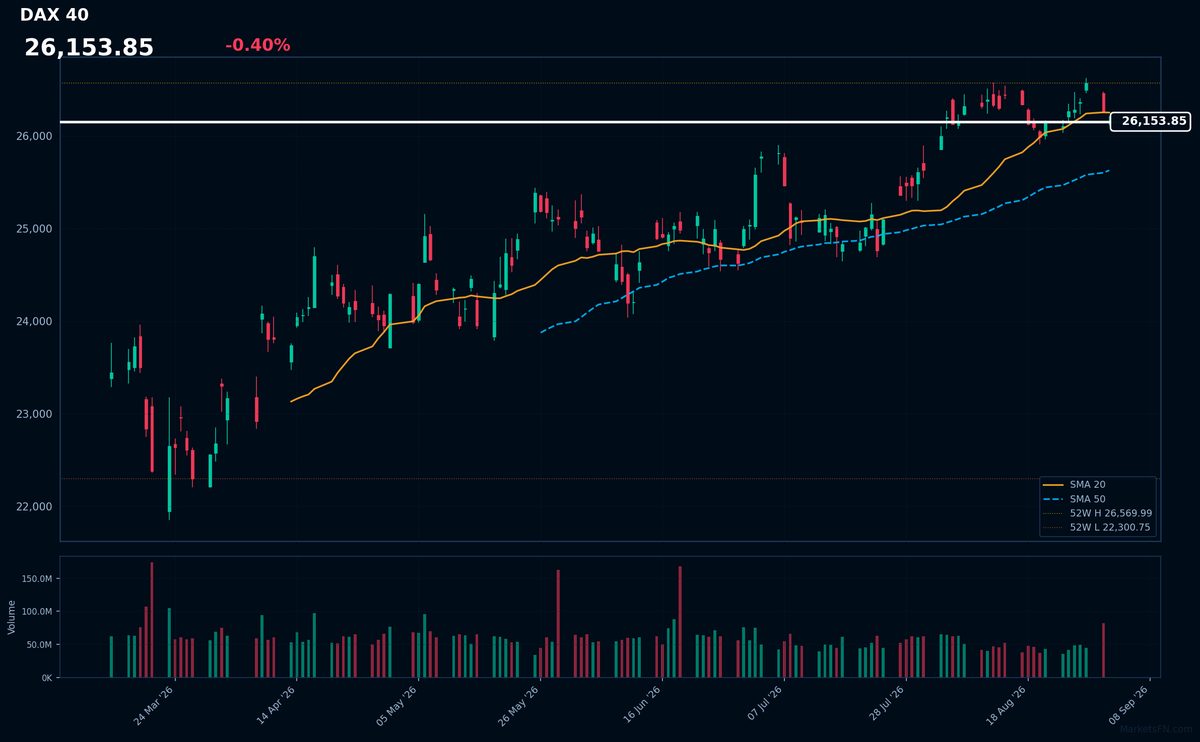Screen dimensions: 1200x742
Task: Click the DAX 40 title
Action: pyautogui.click(x=54, y=15)
